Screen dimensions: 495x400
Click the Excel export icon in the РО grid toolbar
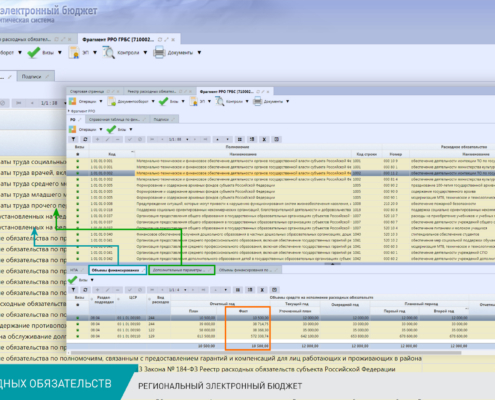coord(264,139)
